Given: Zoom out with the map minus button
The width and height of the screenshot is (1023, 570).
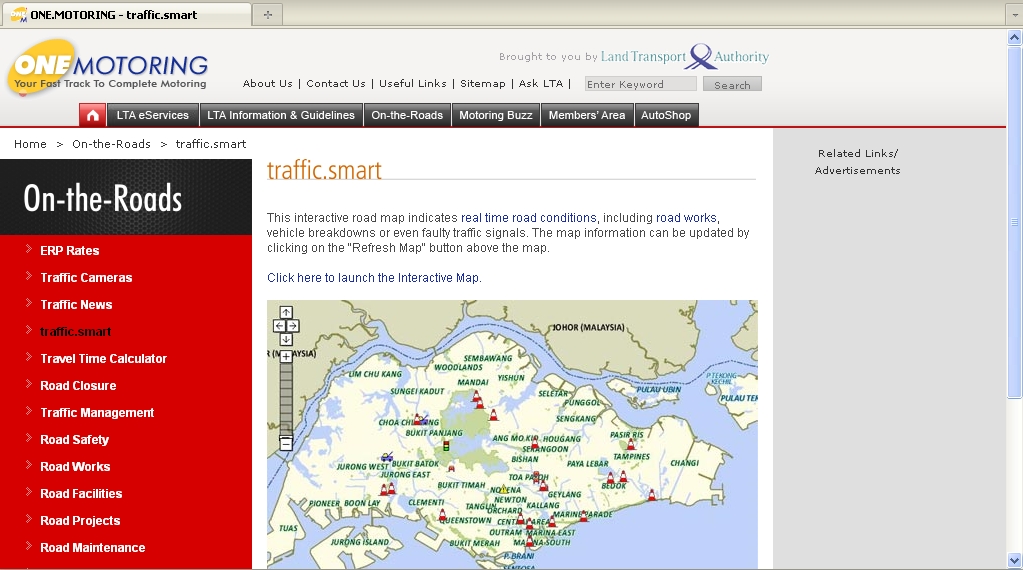Looking at the screenshot, I should click(x=286, y=443).
